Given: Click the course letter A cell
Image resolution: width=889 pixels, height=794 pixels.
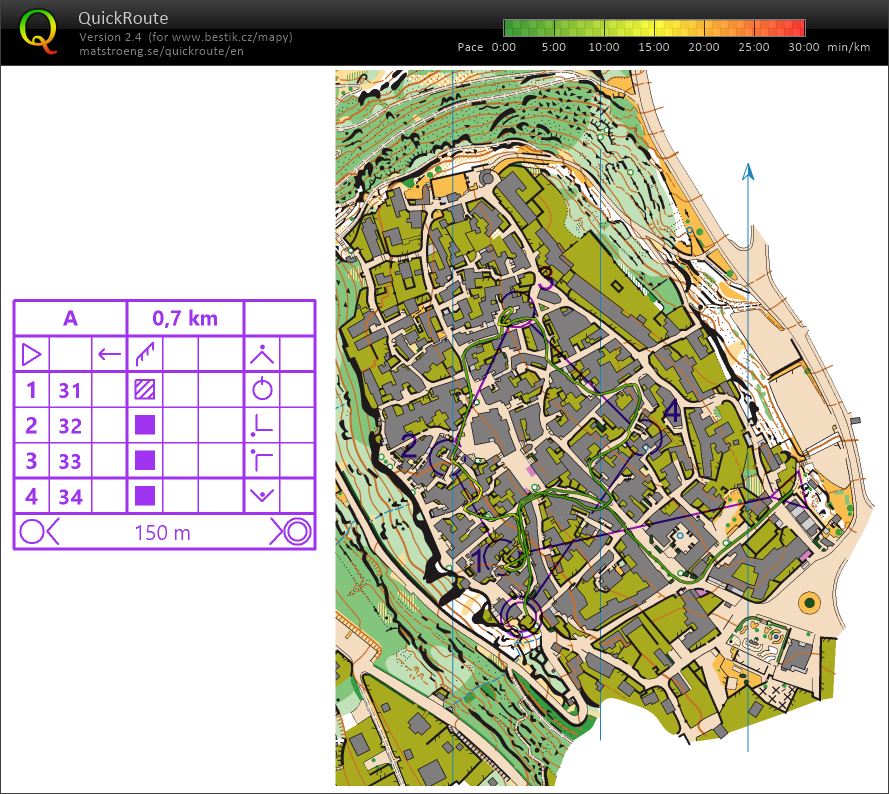Looking at the screenshot, I should [x=70, y=319].
